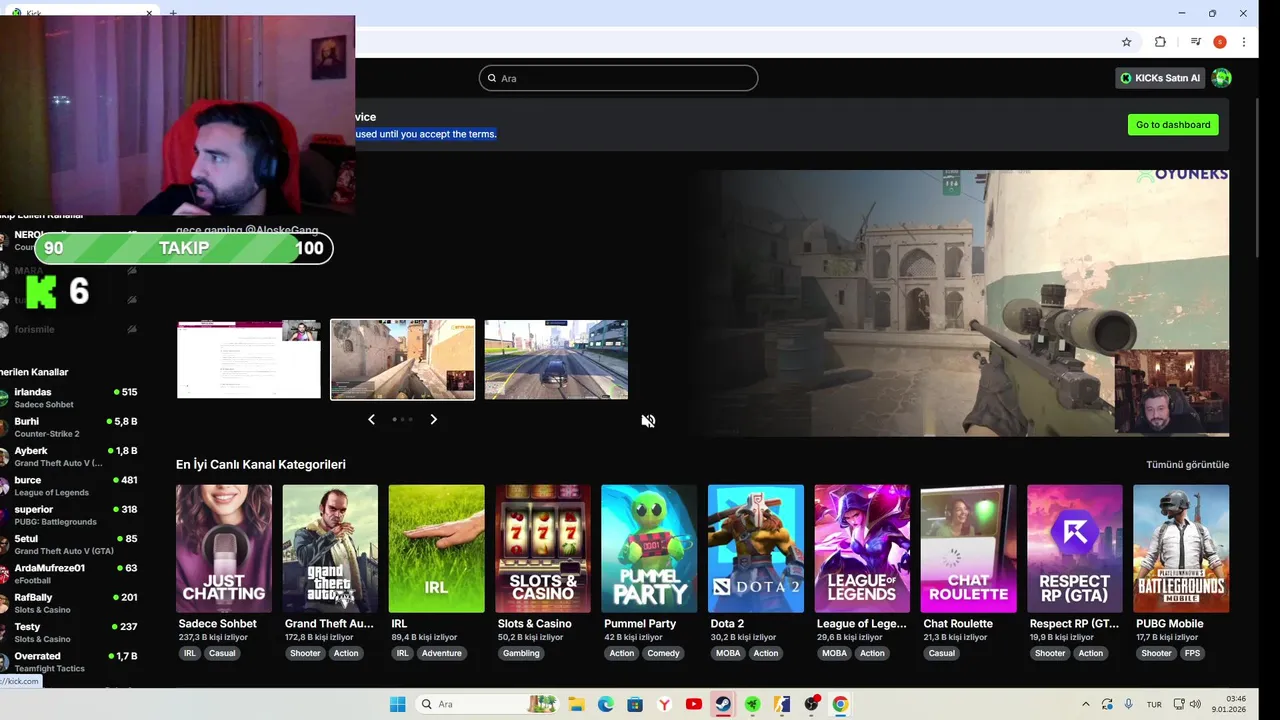Screen dimensions: 1280x720
Task: Open the Respect RP (GTA) category card
Action: tap(1075, 549)
